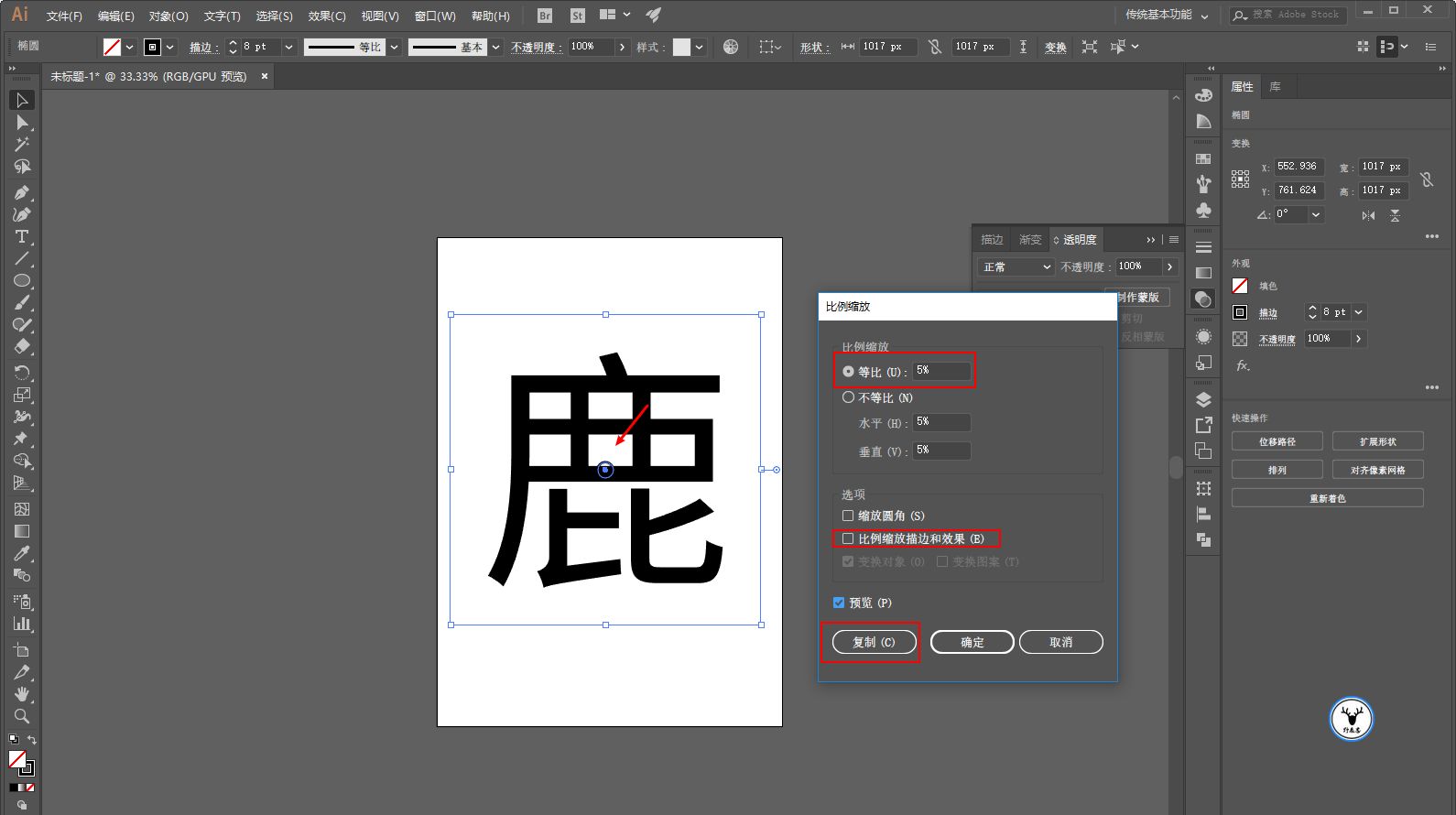1456x815 pixels.
Task: Open rotation angle dropdown in Properties
Action: (x=1316, y=215)
